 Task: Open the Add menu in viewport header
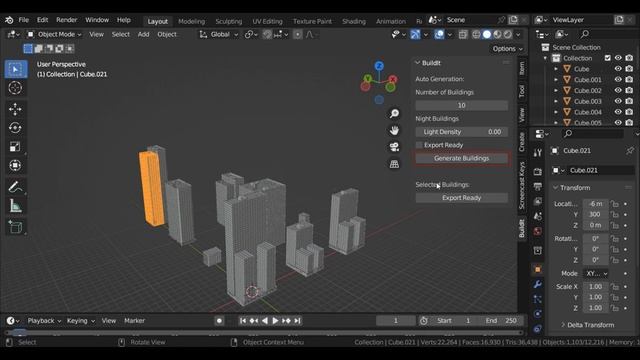[x=143, y=34]
